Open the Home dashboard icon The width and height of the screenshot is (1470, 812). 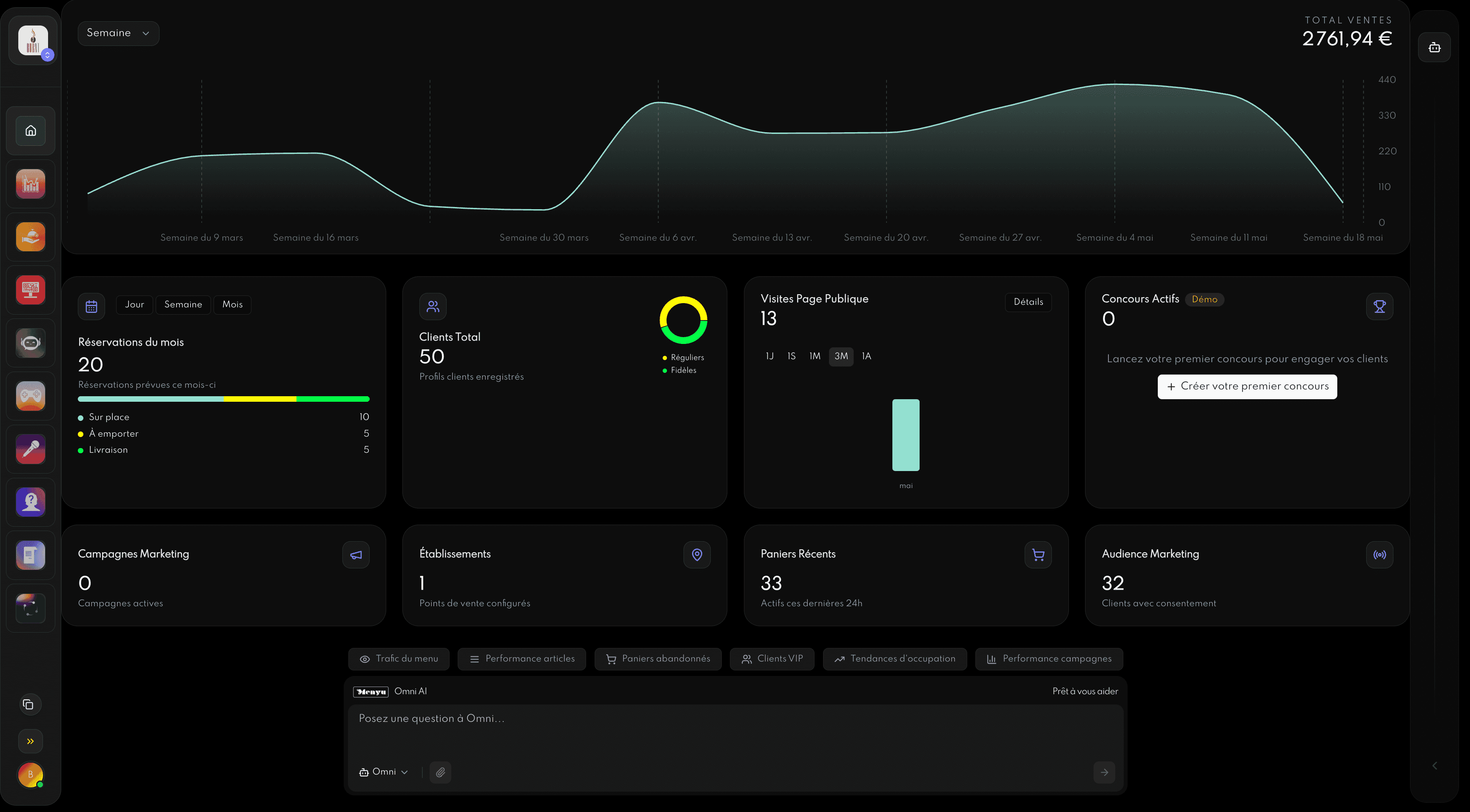coord(31,131)
